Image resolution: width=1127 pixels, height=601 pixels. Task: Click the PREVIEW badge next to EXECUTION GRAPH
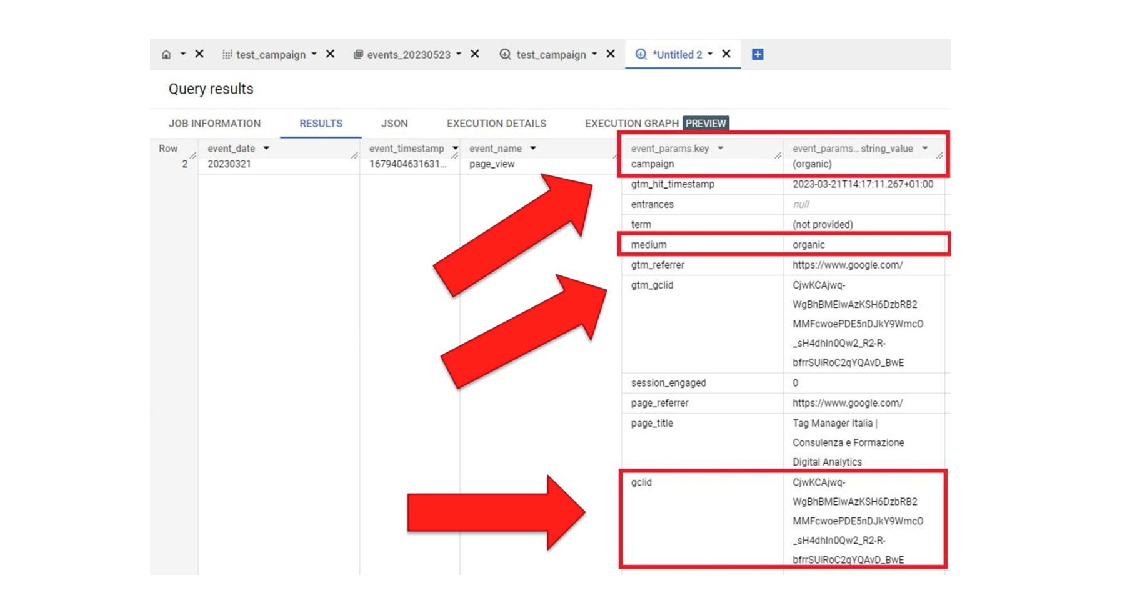point(707,123)
